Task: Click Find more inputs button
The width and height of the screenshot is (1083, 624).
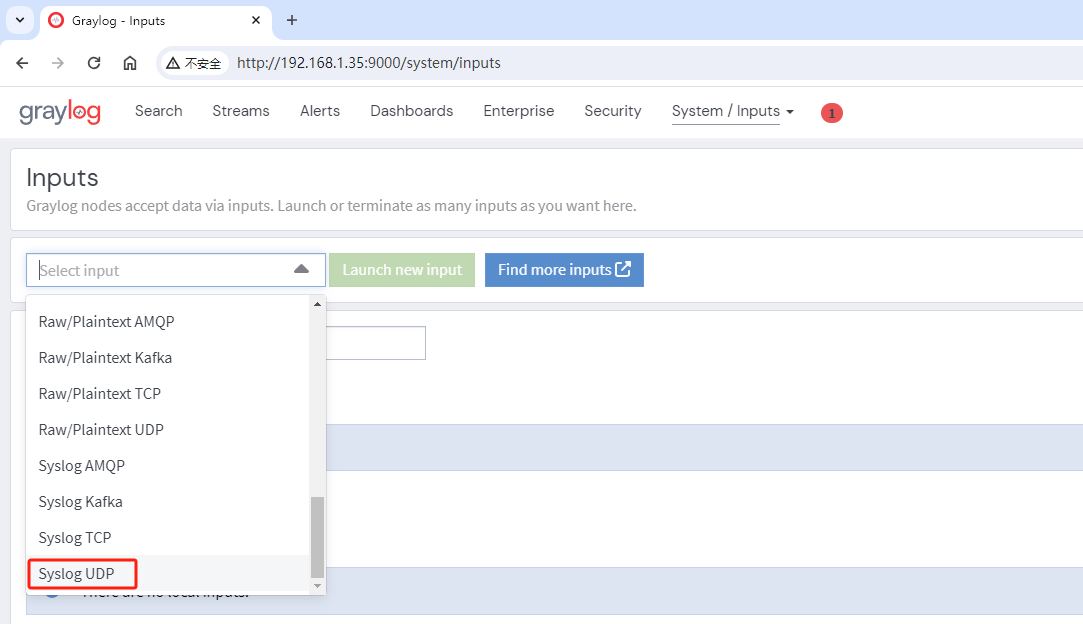Action: tap(564, 270)
